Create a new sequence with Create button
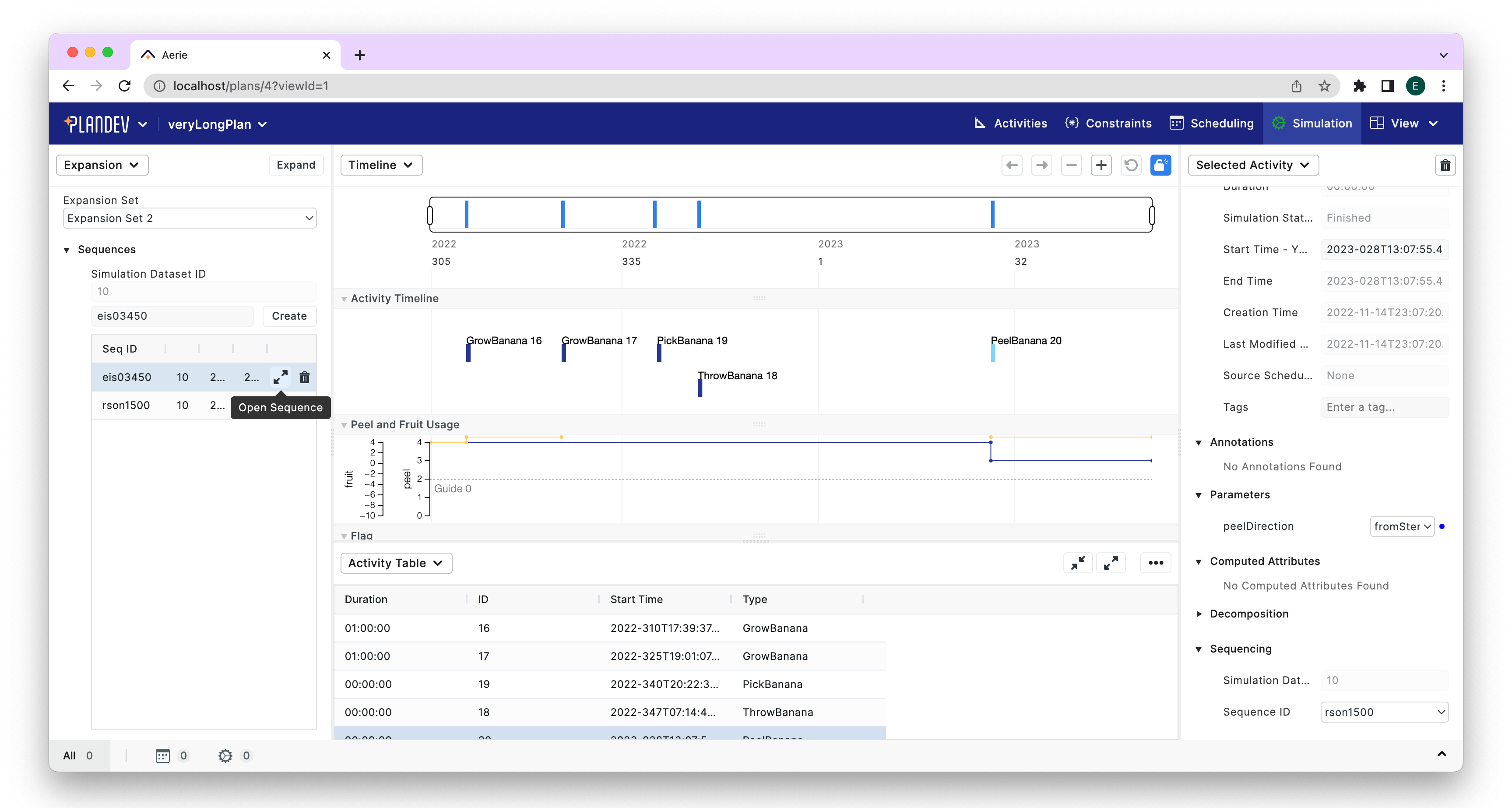1512x808 pixels. pos(289,316)
